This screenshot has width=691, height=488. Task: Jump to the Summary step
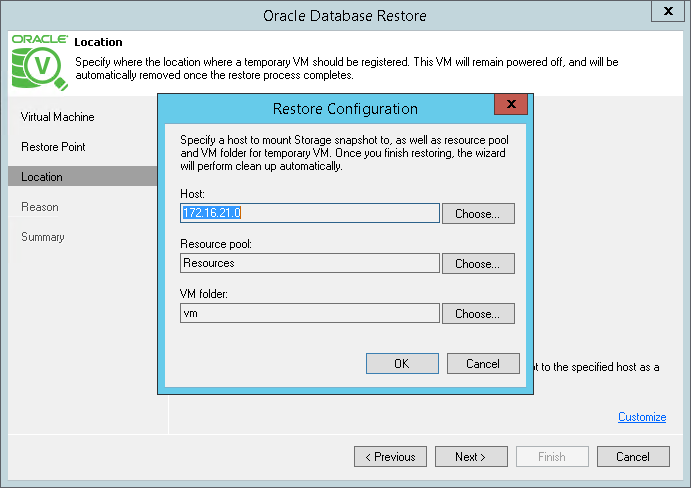point(43,237)
